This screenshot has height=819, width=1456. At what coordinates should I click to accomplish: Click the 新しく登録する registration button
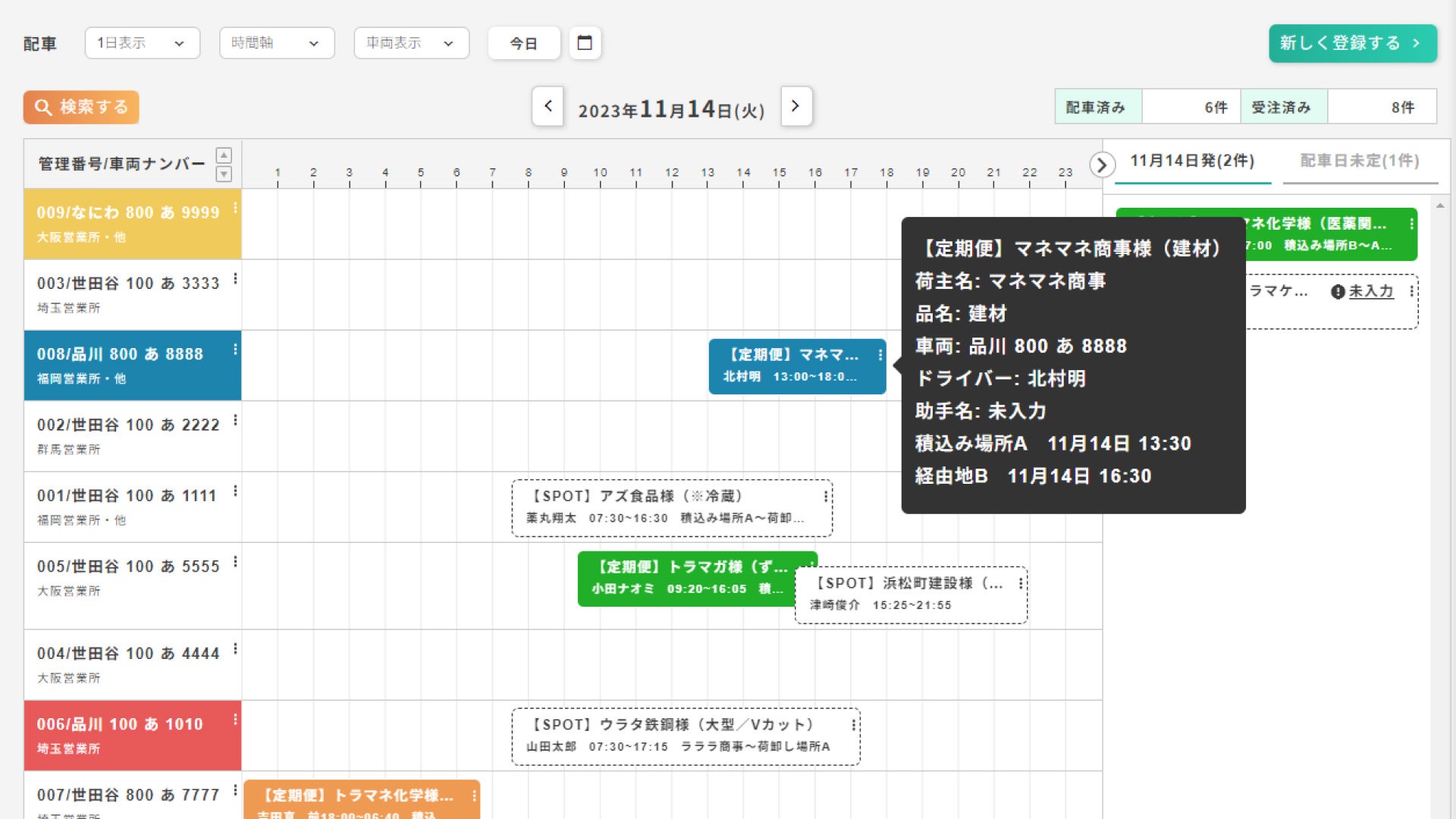(1353, 43)
